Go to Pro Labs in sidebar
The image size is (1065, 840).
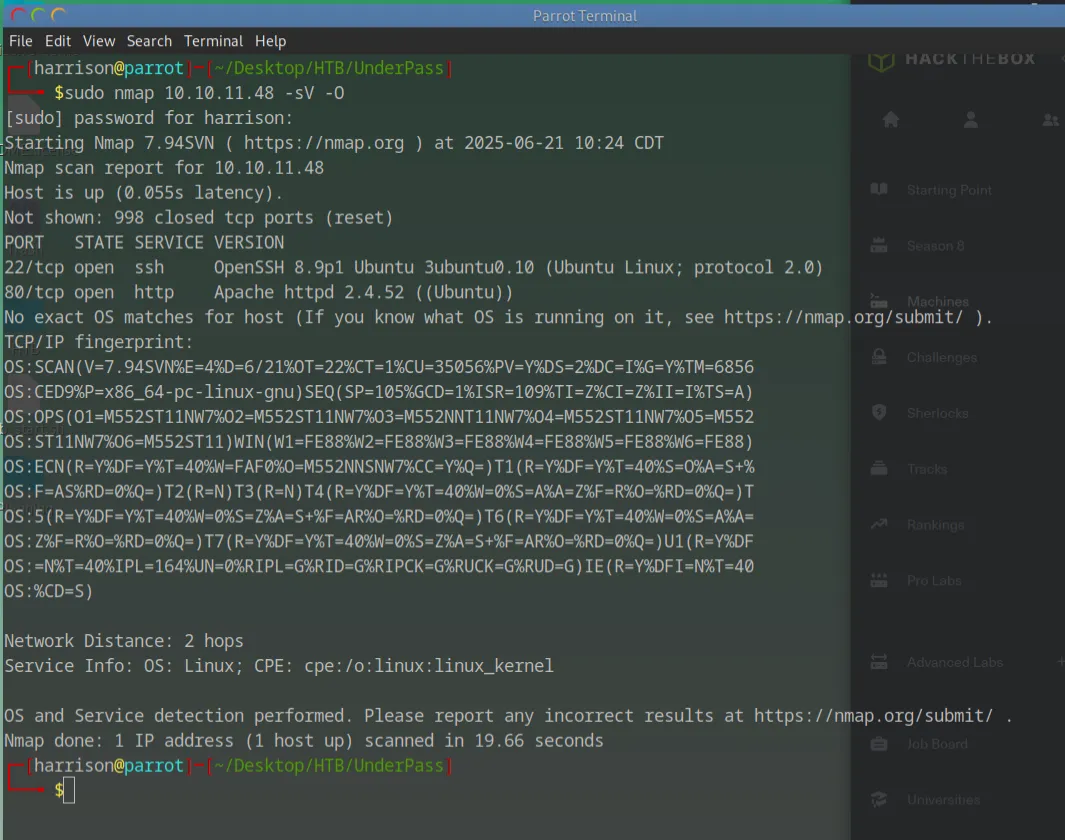click(933, 580)
